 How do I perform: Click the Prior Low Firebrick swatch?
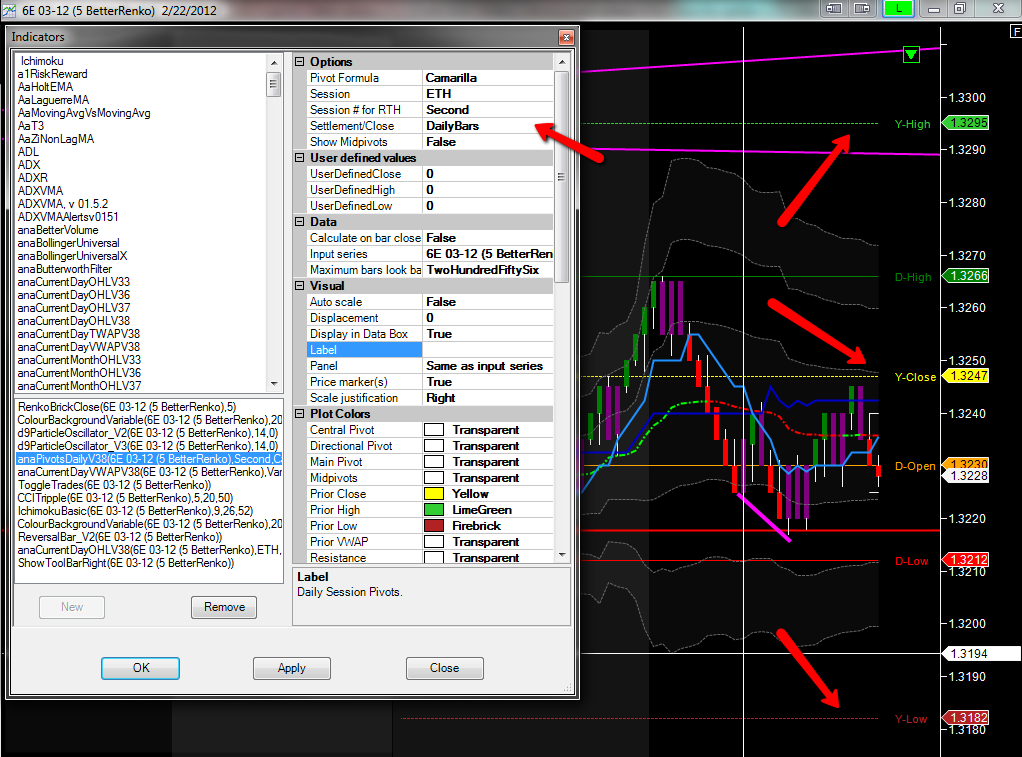click(434, 526)
